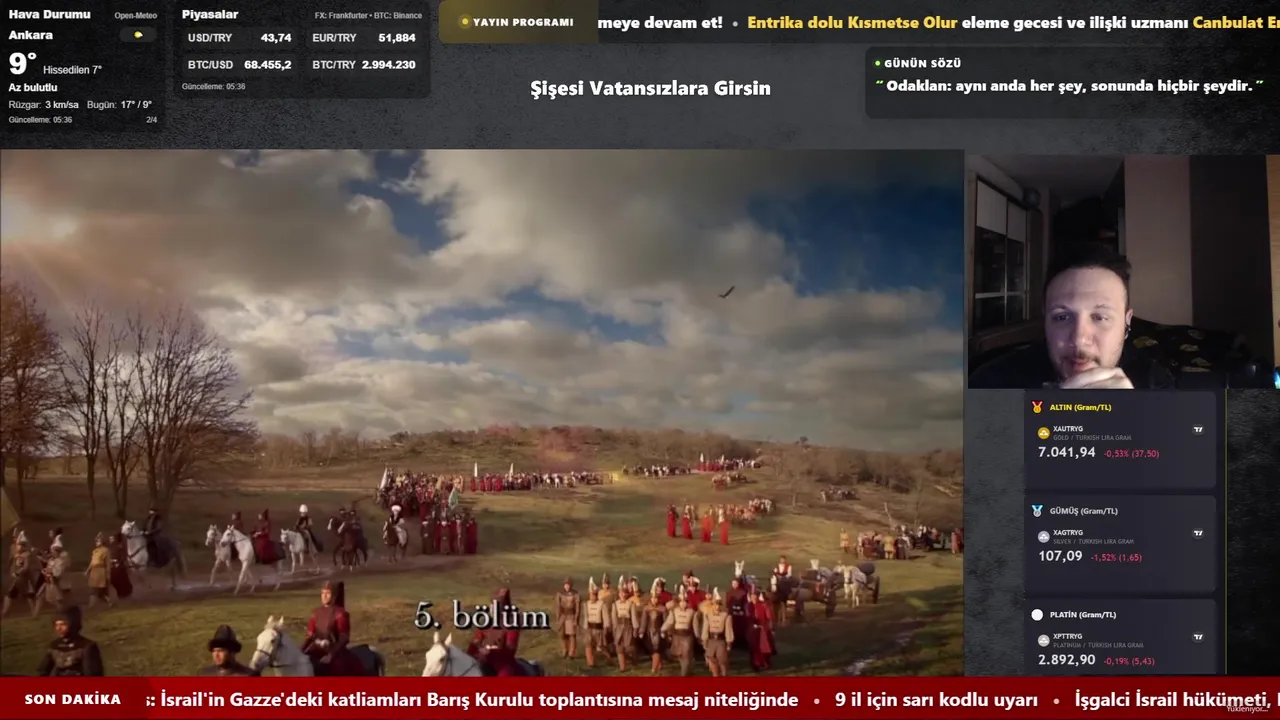The image size is (1280, 720).
Task: Click the 'Bugün: 17° / 9°' value
Action: click(119, 105)
